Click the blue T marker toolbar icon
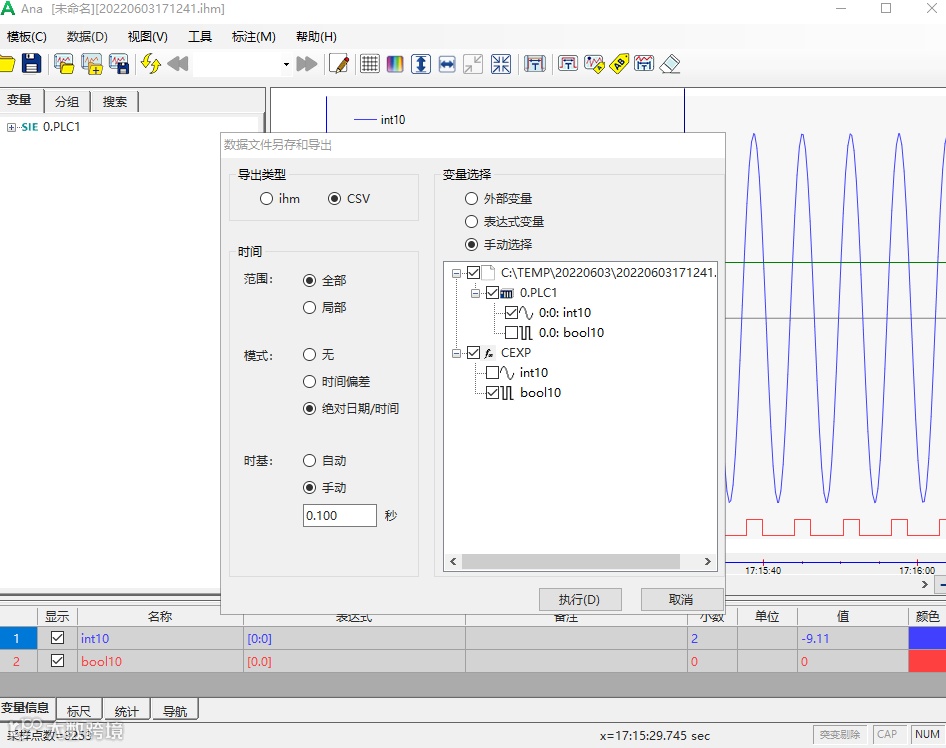The height and width of the screenshot is (748, 946). click(x=535, y=63)
